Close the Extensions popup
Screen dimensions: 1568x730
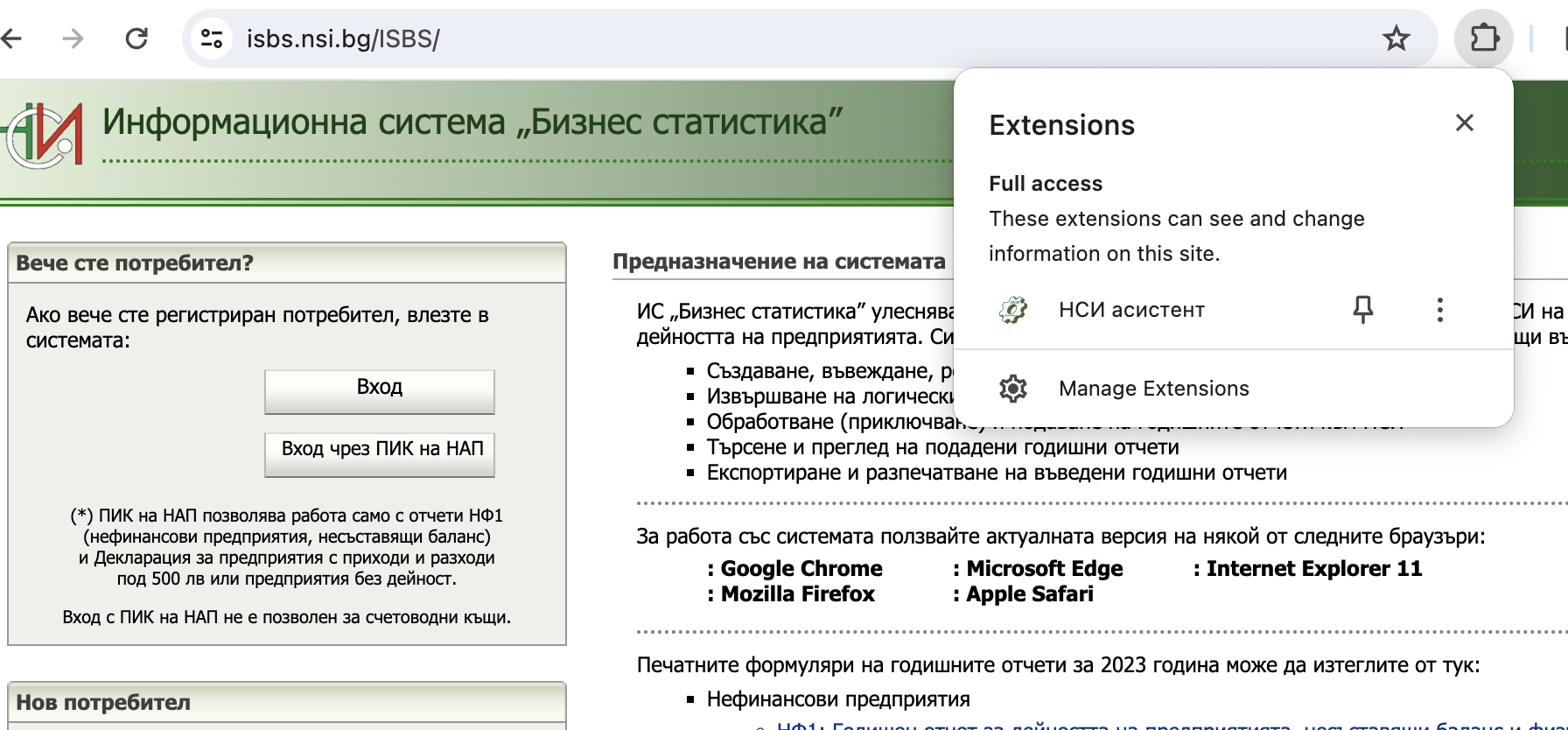[1465, 123]
